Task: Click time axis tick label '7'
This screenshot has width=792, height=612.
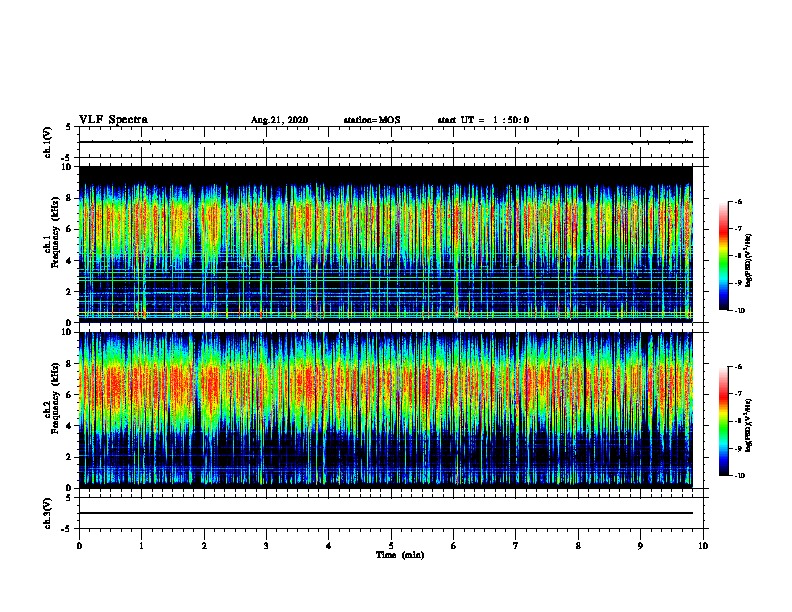Action: coord(516,545)
